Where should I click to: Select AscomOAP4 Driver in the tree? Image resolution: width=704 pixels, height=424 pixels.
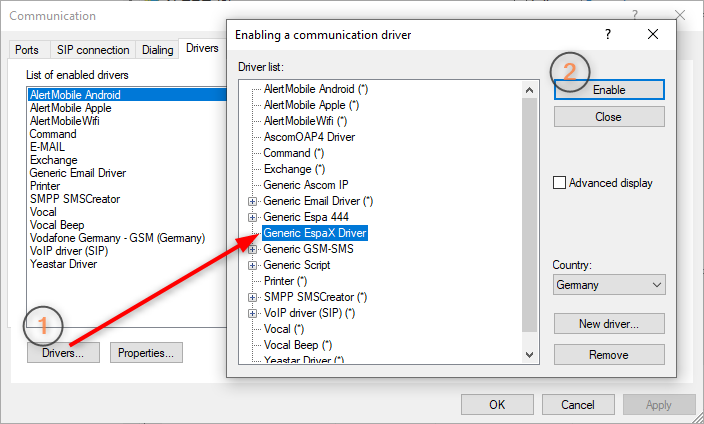(x=308, y=137)
